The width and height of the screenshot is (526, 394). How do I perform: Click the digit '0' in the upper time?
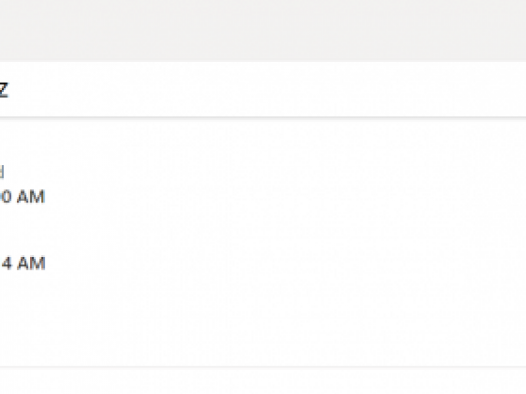(6, 197)
